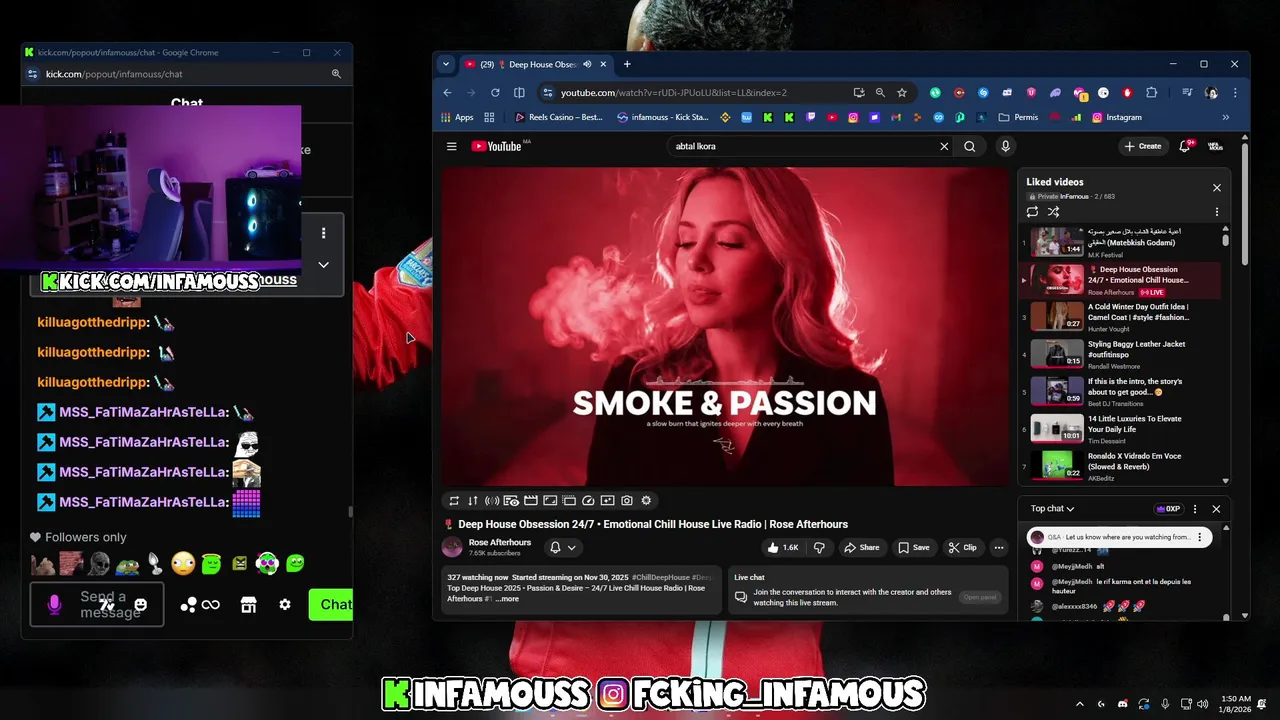Toggle playlist loop in Liked videos
The image size is (1280, 720).
pos(1032,212)
